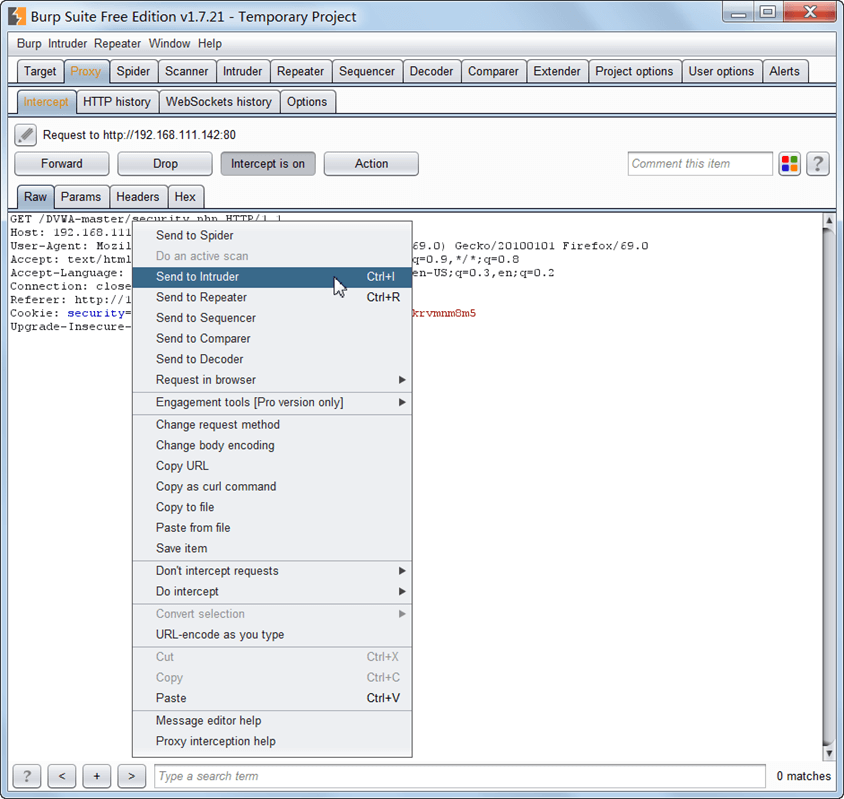Open the User options tab
This screenshot has height=799, width=844.
click(721, 71)
